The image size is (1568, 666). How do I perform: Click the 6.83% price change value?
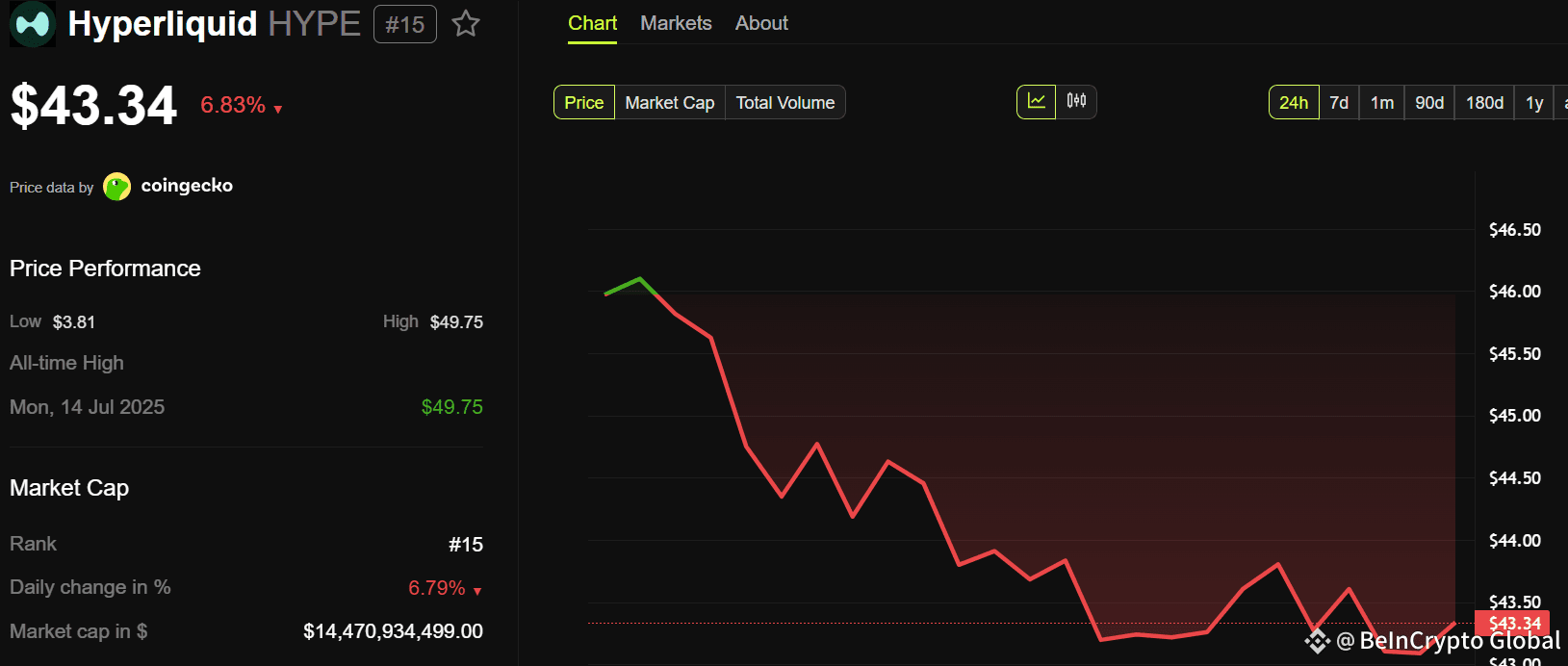pyautogui.click(x=233, y=105)
